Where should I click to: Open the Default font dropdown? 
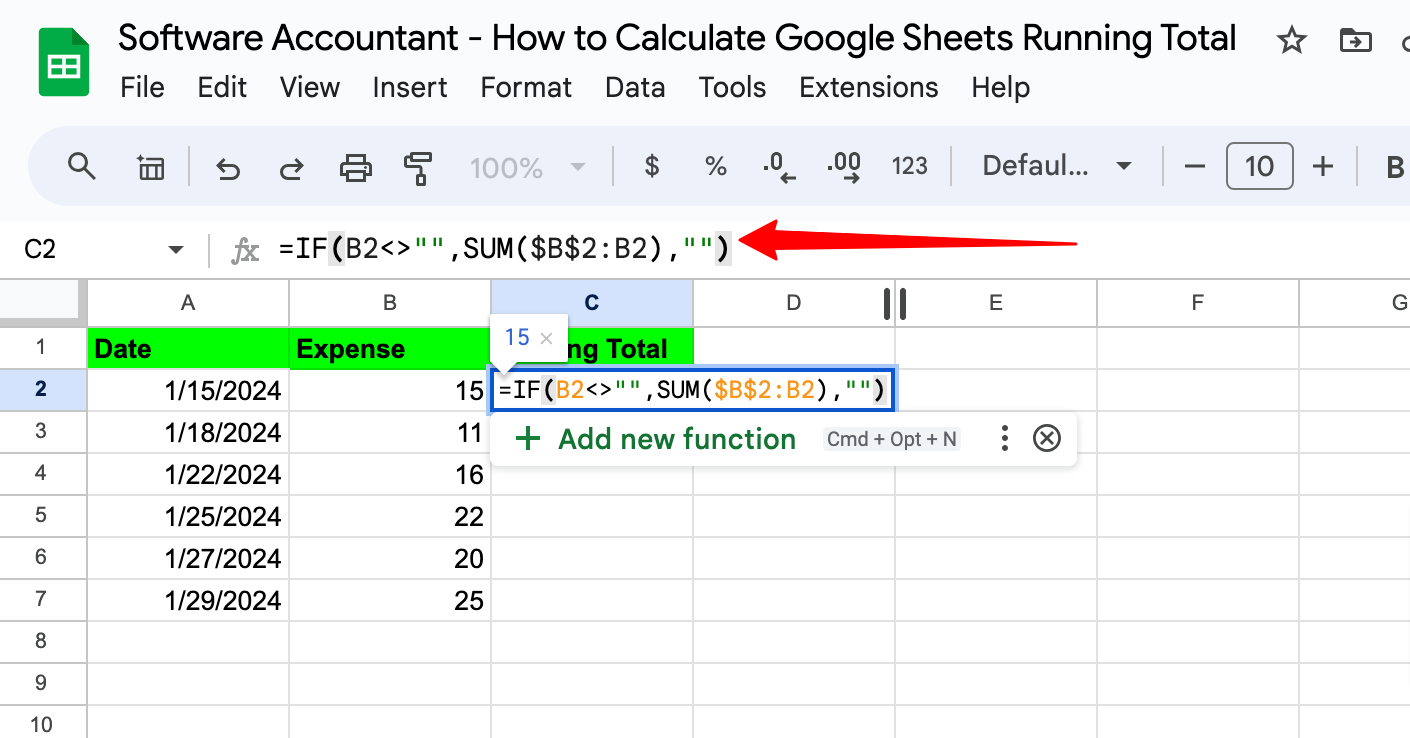tap(1056, 166)
